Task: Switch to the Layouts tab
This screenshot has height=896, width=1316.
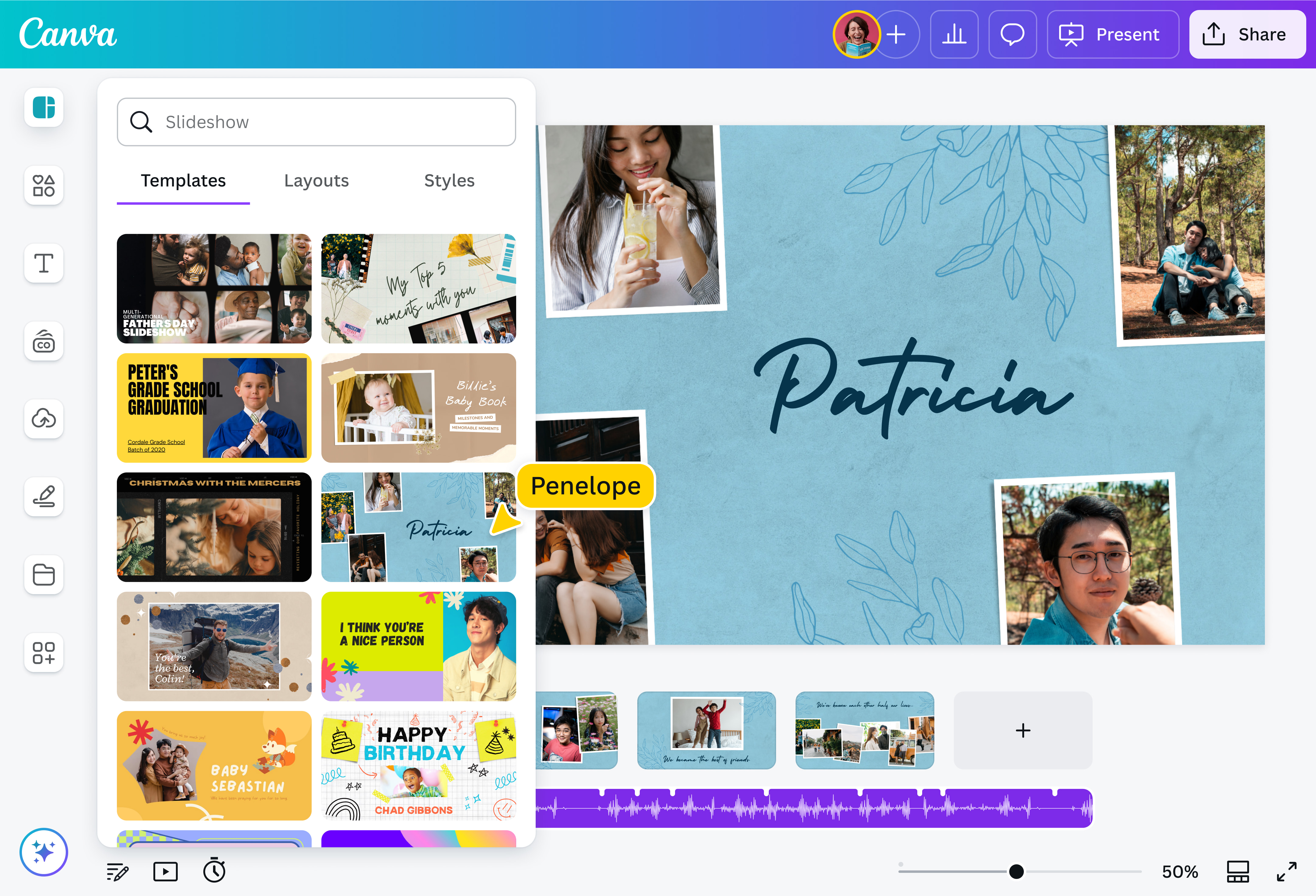Action: click(316, 180)
